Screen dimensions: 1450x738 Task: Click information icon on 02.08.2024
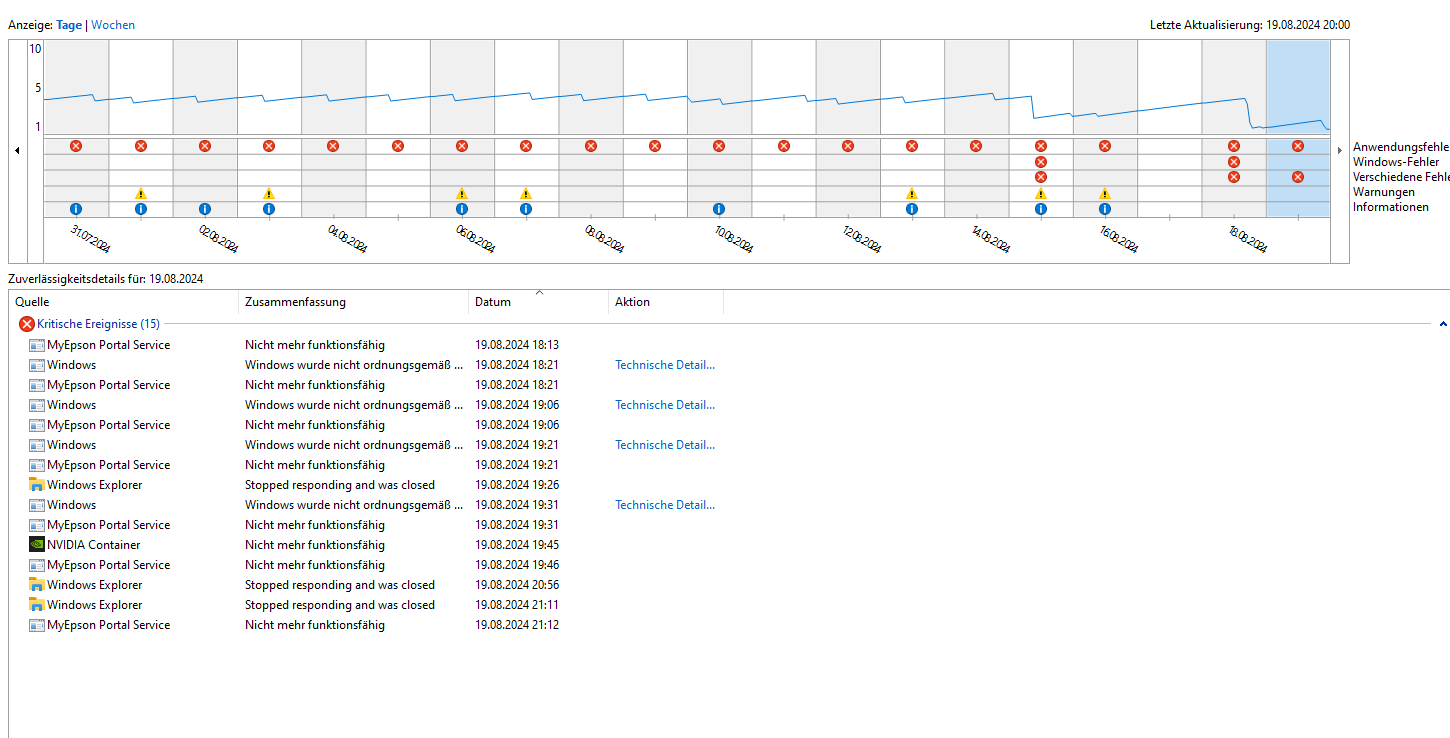(x=205, y=209)
